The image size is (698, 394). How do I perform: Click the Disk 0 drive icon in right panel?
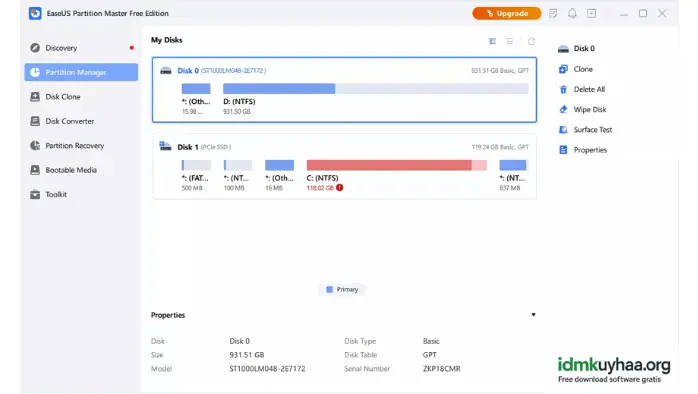pos(564,49)
